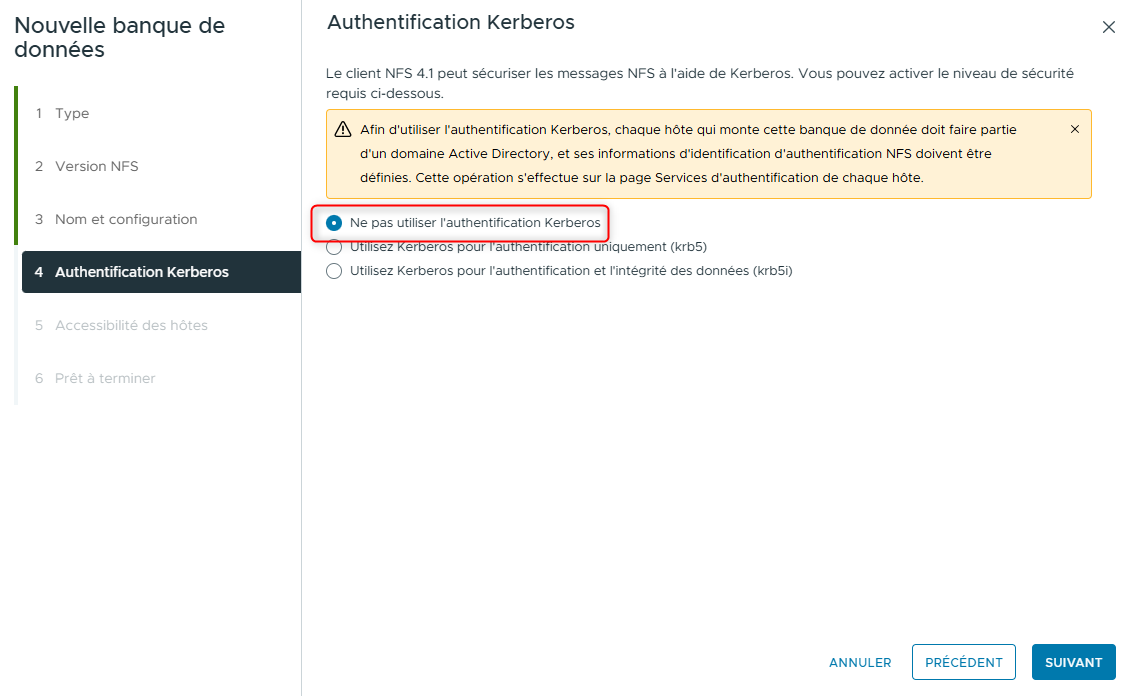Click step 5 Accessibilité des hôtes
The image size is (1131, 696).
coord(131,326)
